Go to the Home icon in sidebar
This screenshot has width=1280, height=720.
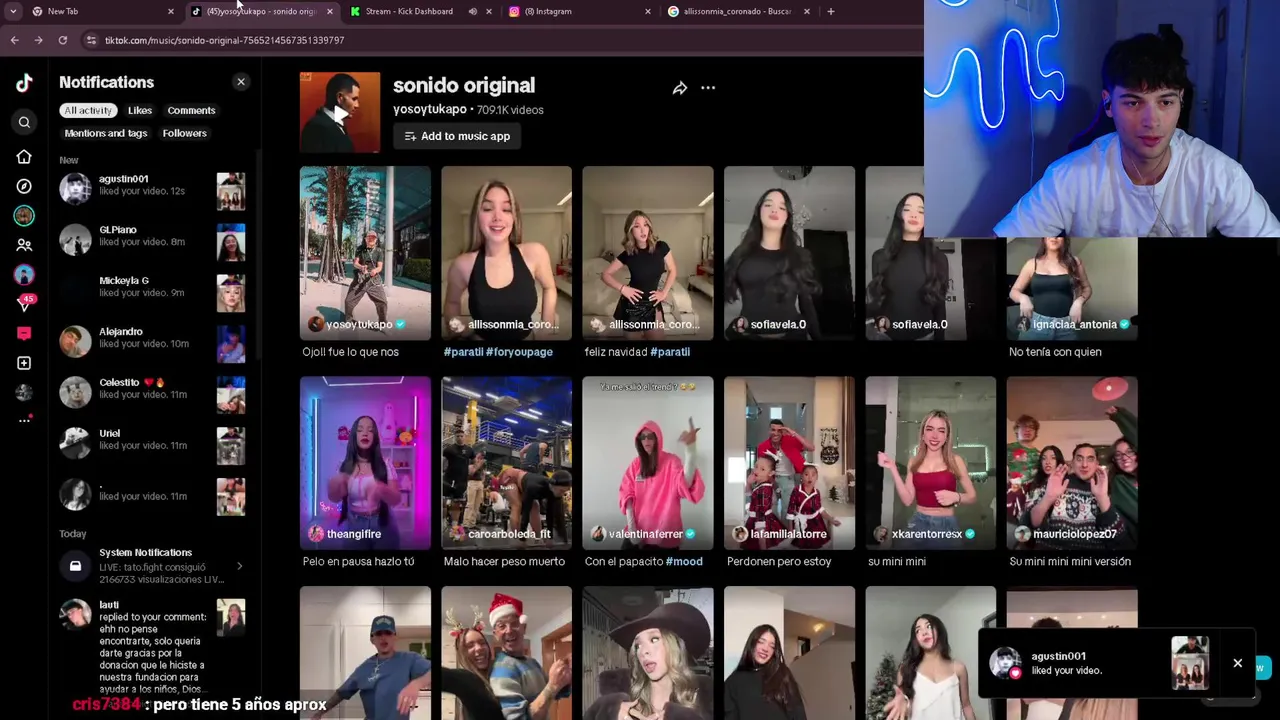point(24,157)
